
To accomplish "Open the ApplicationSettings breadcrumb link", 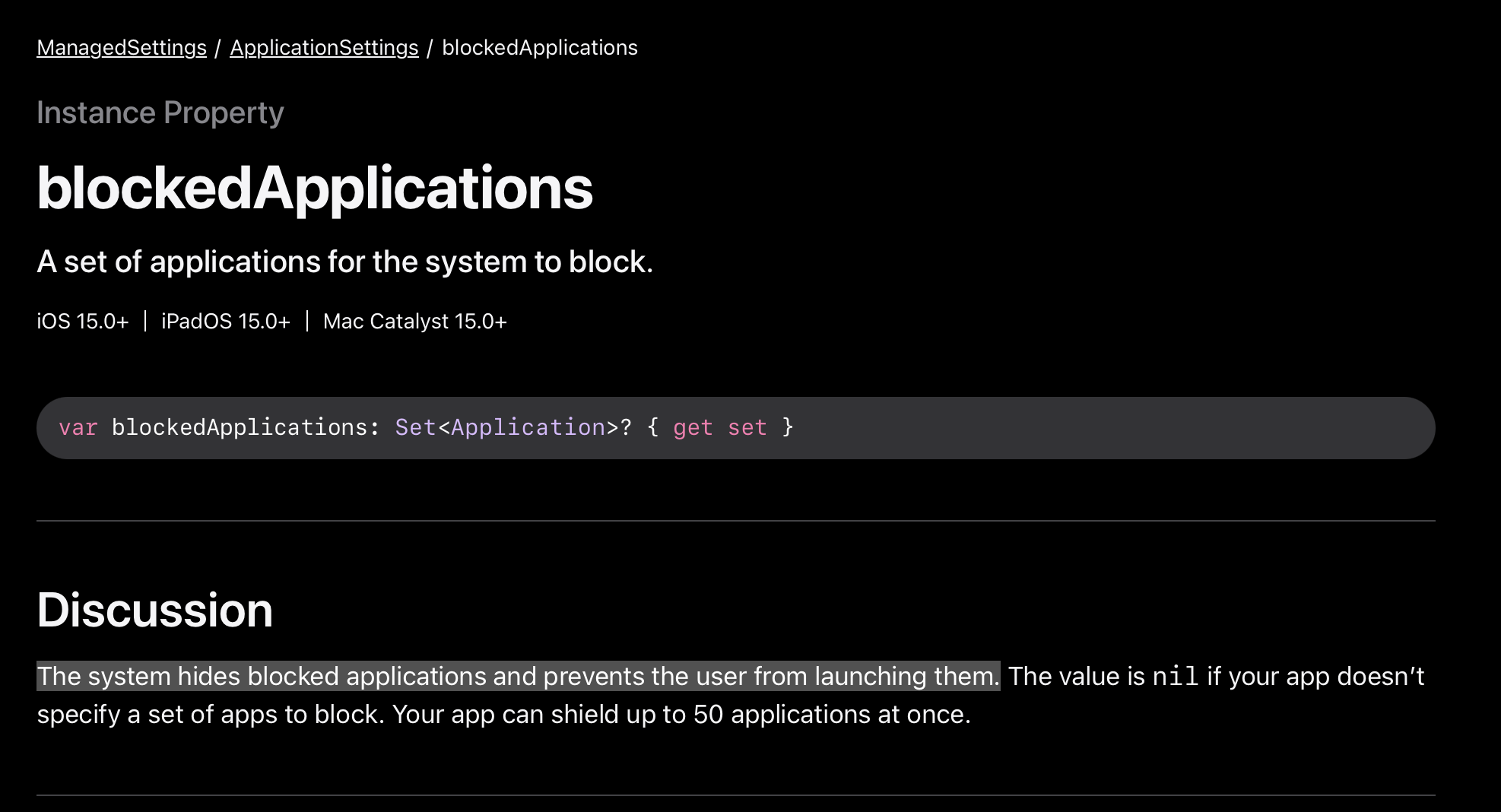I will (x=324, y=48).
